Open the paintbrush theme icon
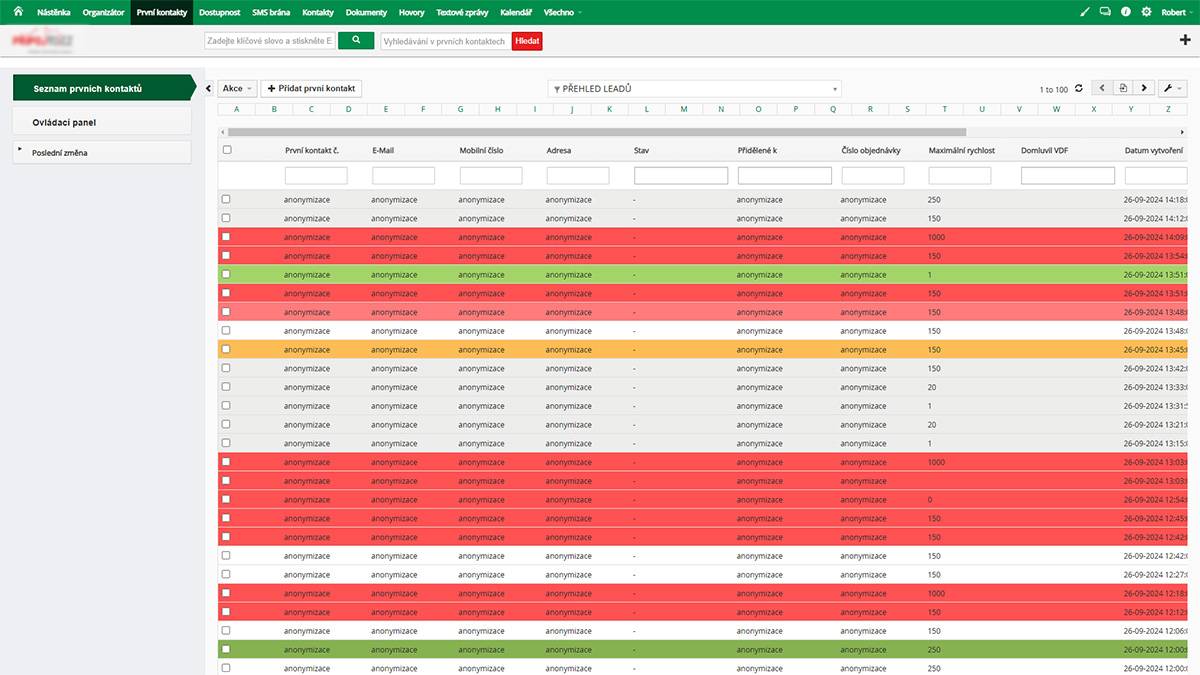The width and height of the screenshot is (1200, 675). (1086, 12)
